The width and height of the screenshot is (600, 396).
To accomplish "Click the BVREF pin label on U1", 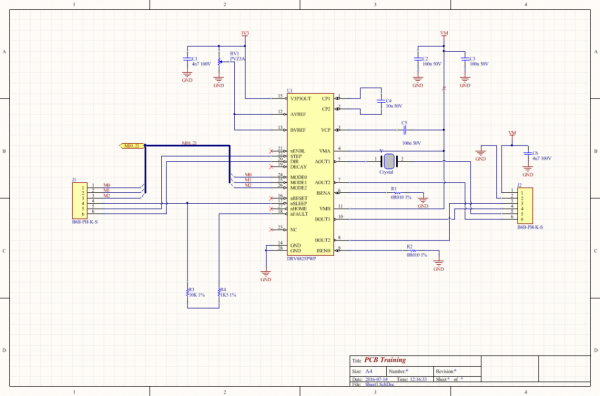I will [298, 130].
